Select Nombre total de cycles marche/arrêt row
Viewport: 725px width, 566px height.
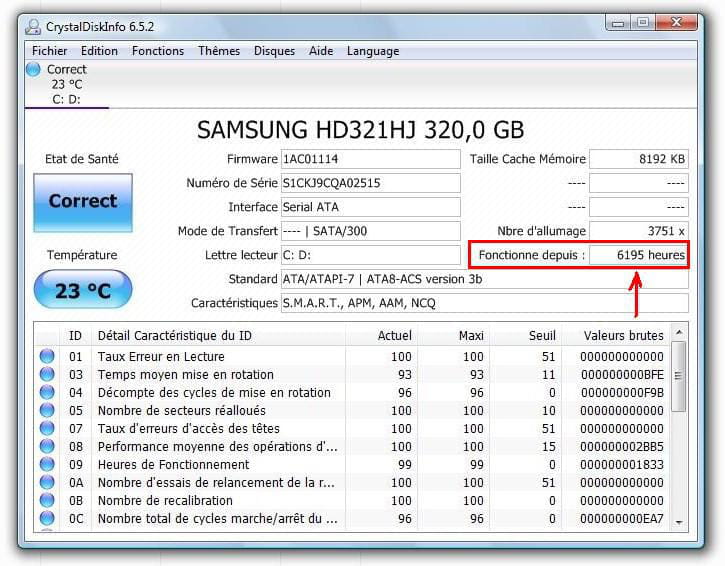[x=351, y=519]
